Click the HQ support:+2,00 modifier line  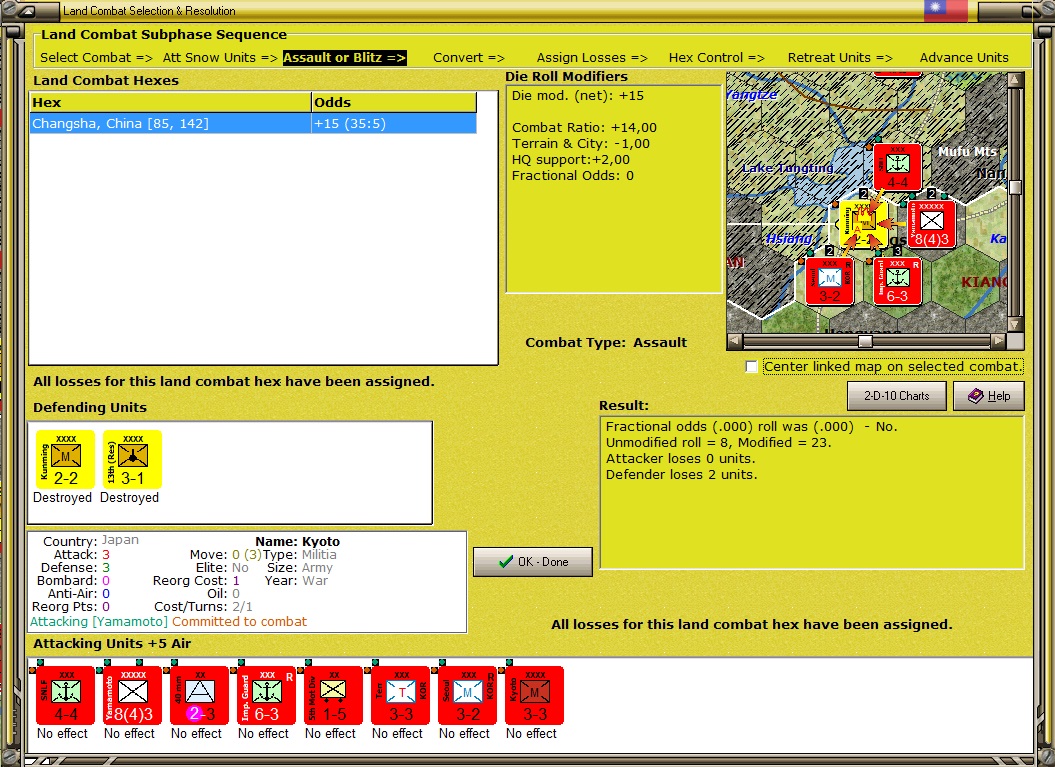[x=571, y=159]
